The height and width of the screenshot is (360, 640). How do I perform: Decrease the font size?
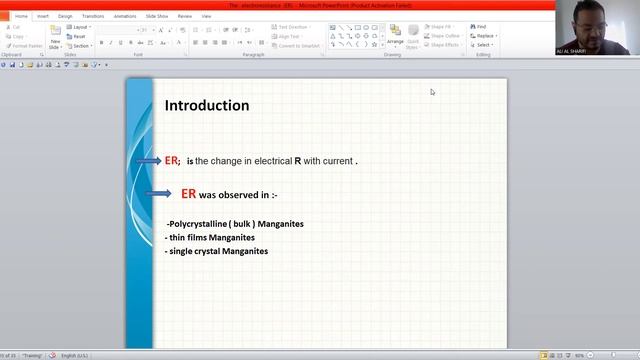pos(170,30)
